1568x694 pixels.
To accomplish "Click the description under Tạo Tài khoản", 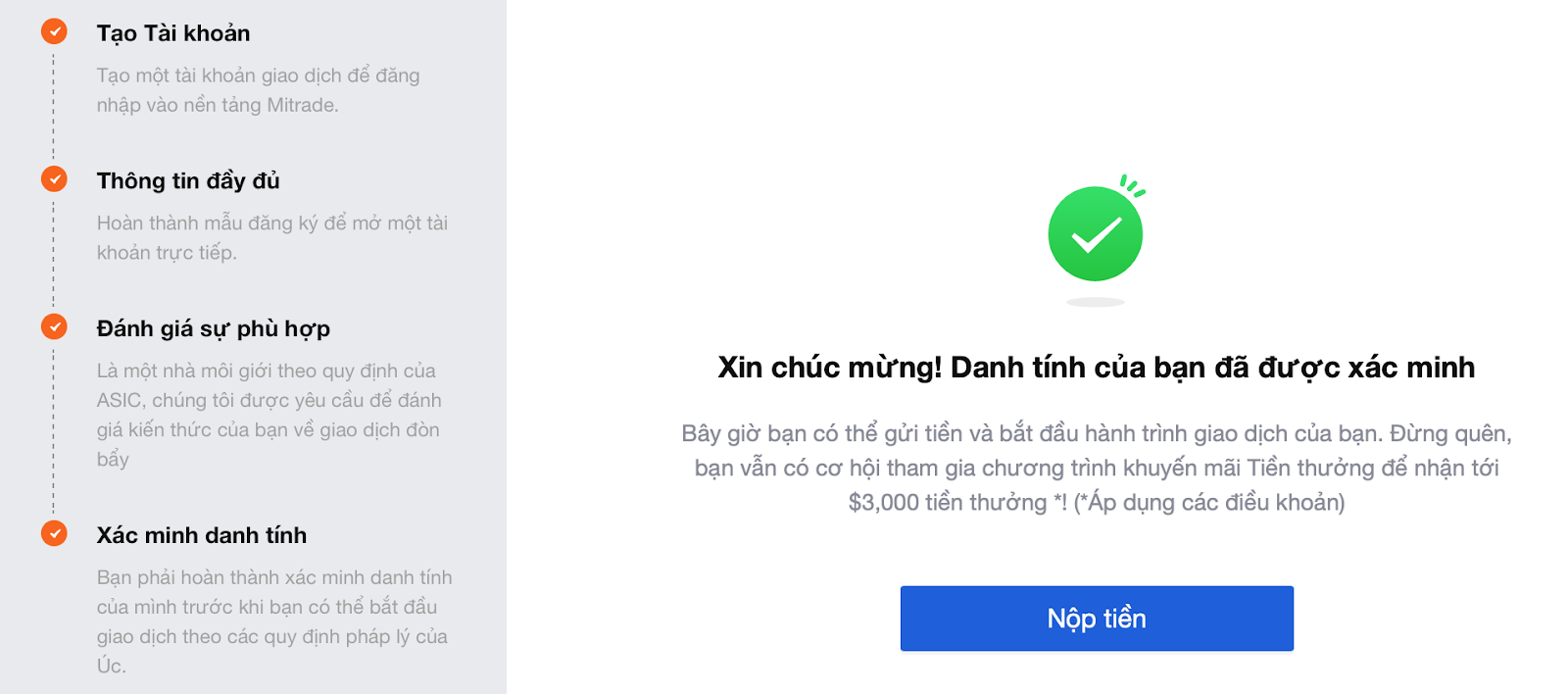I will 258,90.
